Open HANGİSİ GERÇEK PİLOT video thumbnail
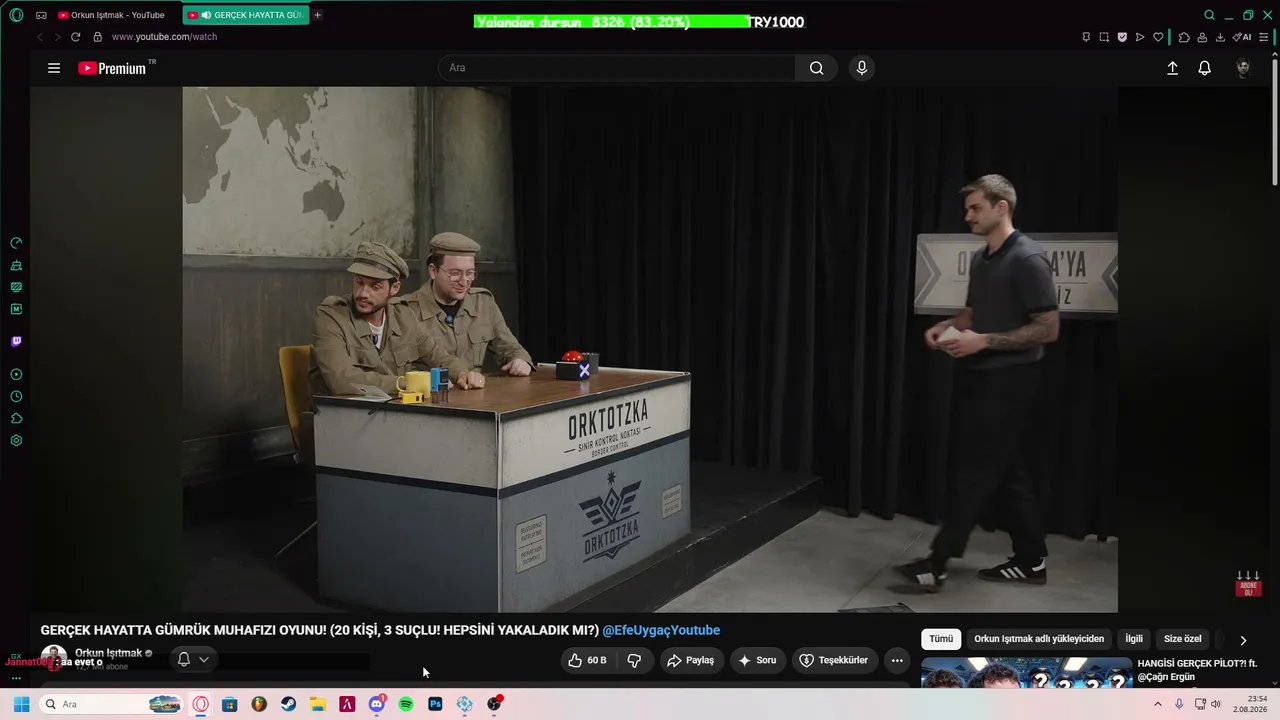Screen dimensions: 1280x720 (x=1026, y=672)
